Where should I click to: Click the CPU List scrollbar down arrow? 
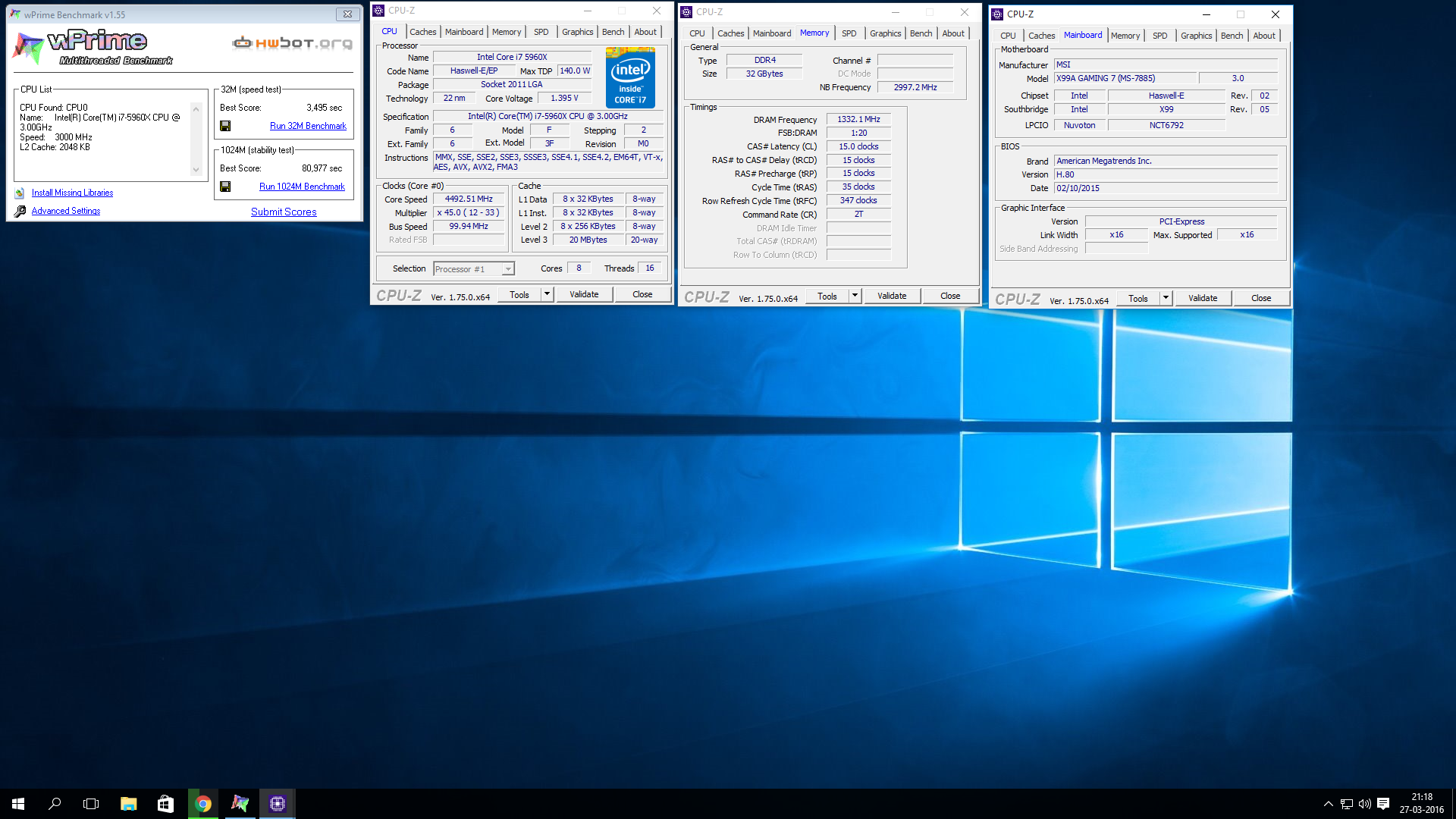pos(196,170)
